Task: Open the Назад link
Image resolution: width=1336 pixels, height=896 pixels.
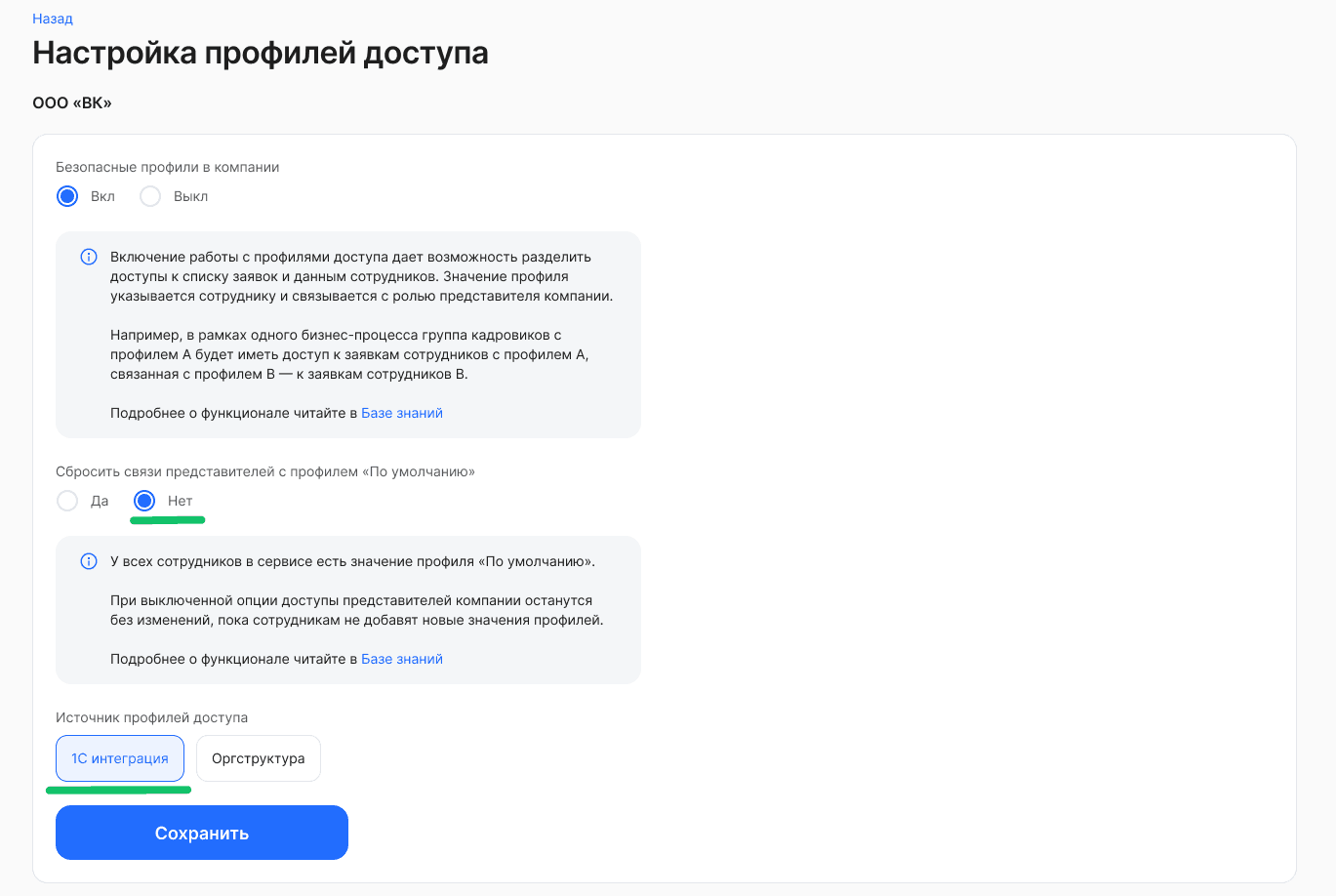Action: click(50, 18)
